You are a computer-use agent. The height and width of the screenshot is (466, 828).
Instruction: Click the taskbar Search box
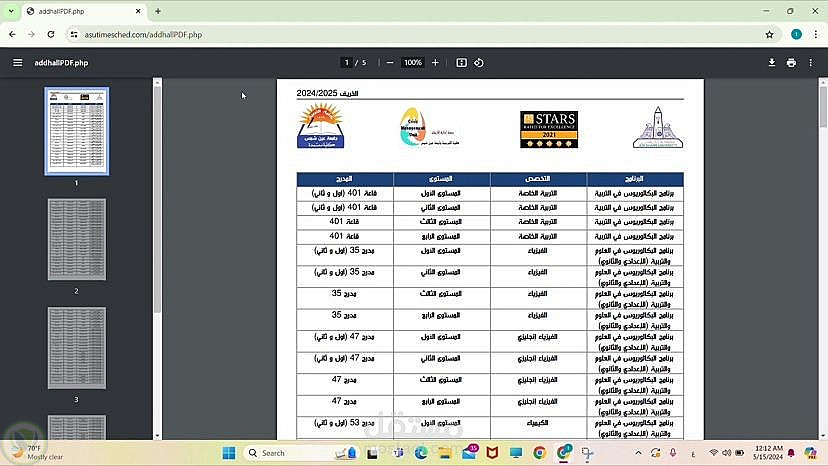coord(302,453)
